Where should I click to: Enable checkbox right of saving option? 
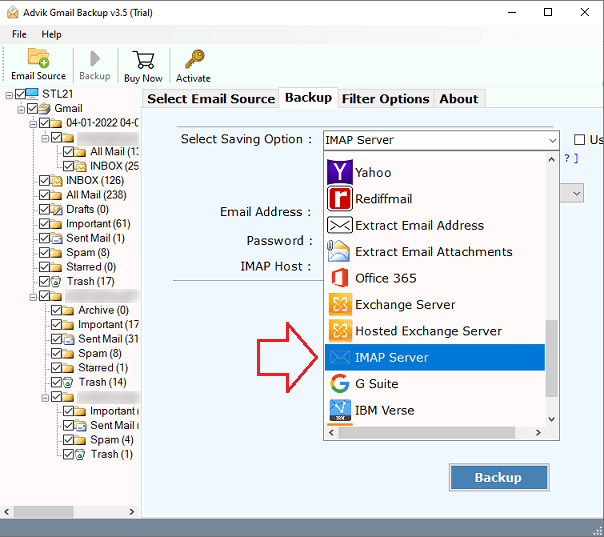pyautogui.click(x=579, y=139)
